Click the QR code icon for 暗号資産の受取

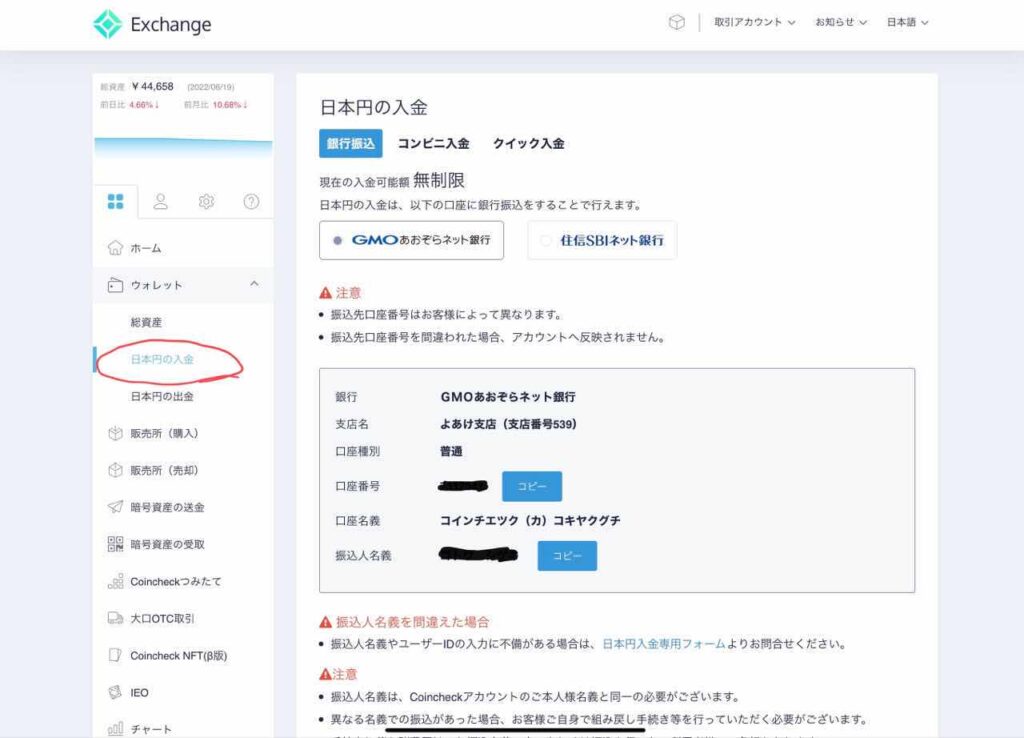[116, 544]
